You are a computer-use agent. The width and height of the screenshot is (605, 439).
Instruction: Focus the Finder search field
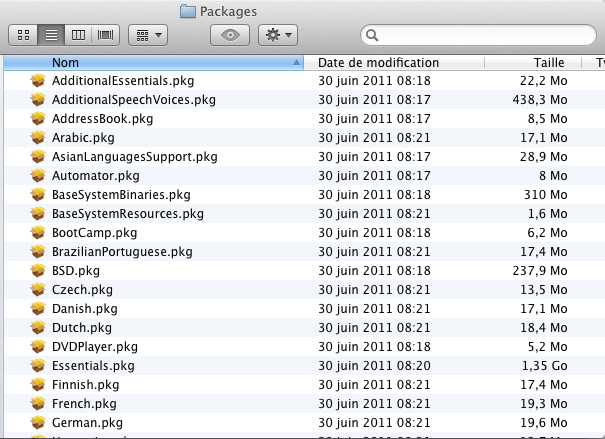tap(478, 35)
